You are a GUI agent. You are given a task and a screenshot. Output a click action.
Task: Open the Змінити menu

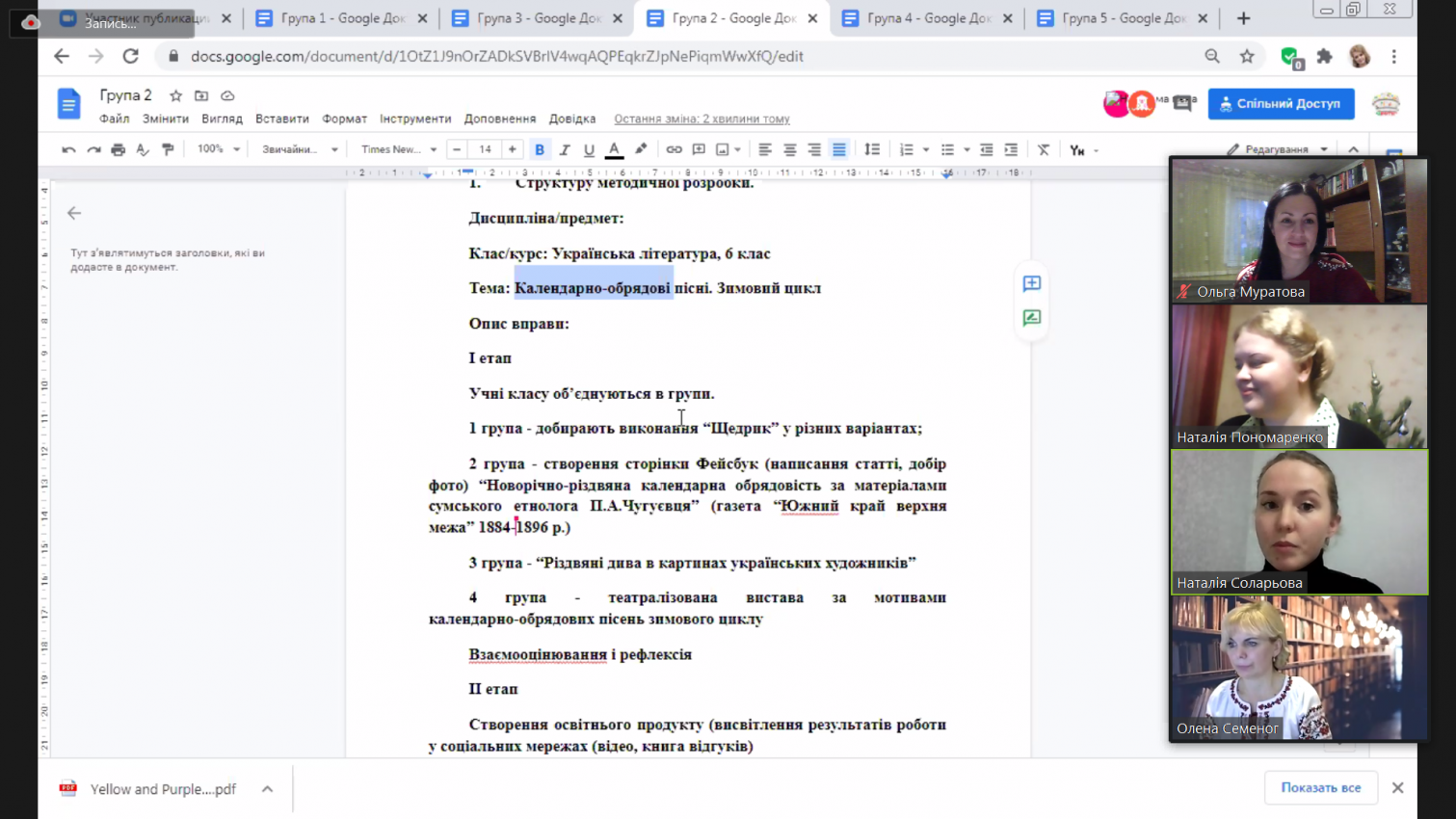166,119
